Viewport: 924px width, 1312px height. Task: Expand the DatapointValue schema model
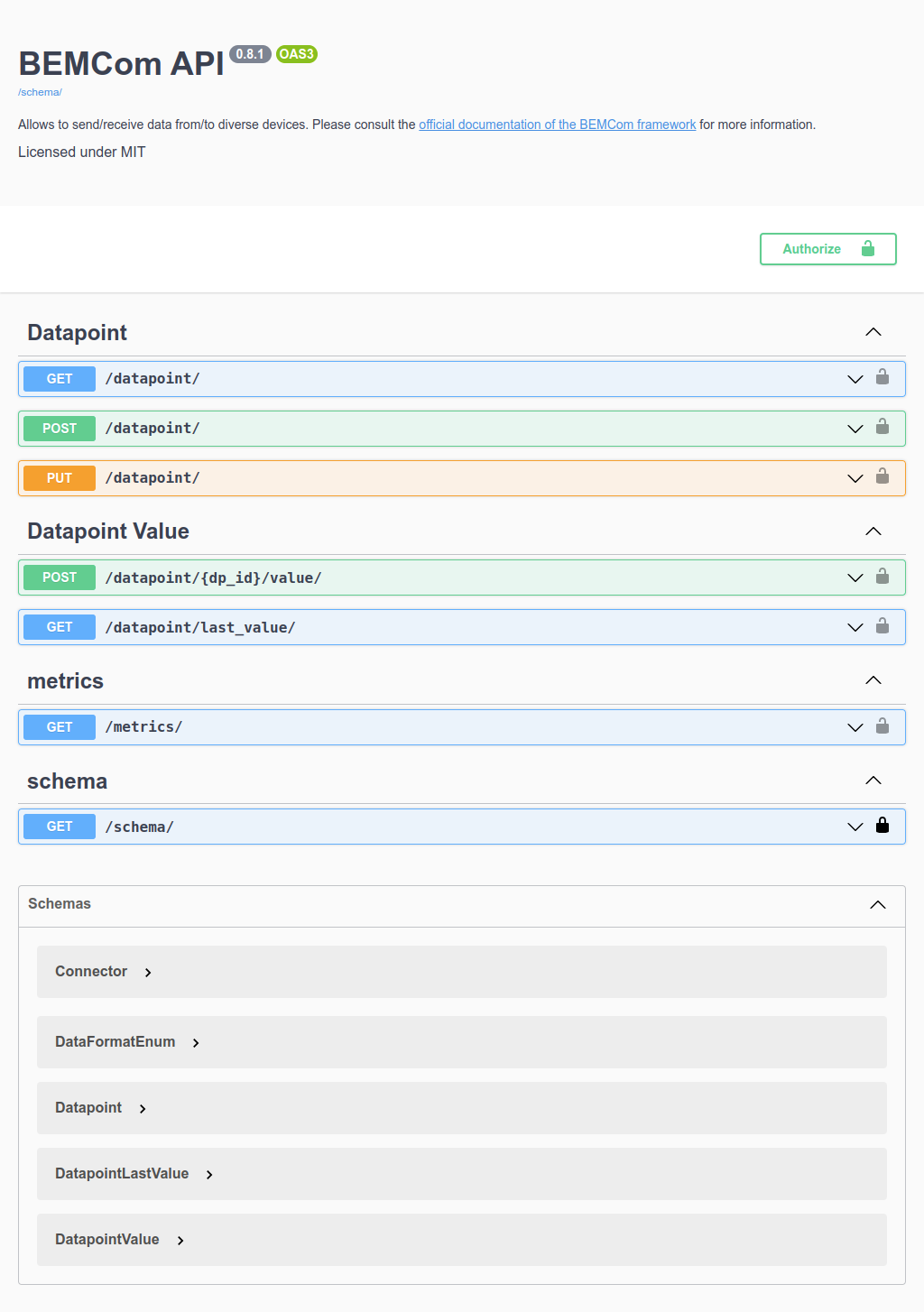tap(180, 1241)
